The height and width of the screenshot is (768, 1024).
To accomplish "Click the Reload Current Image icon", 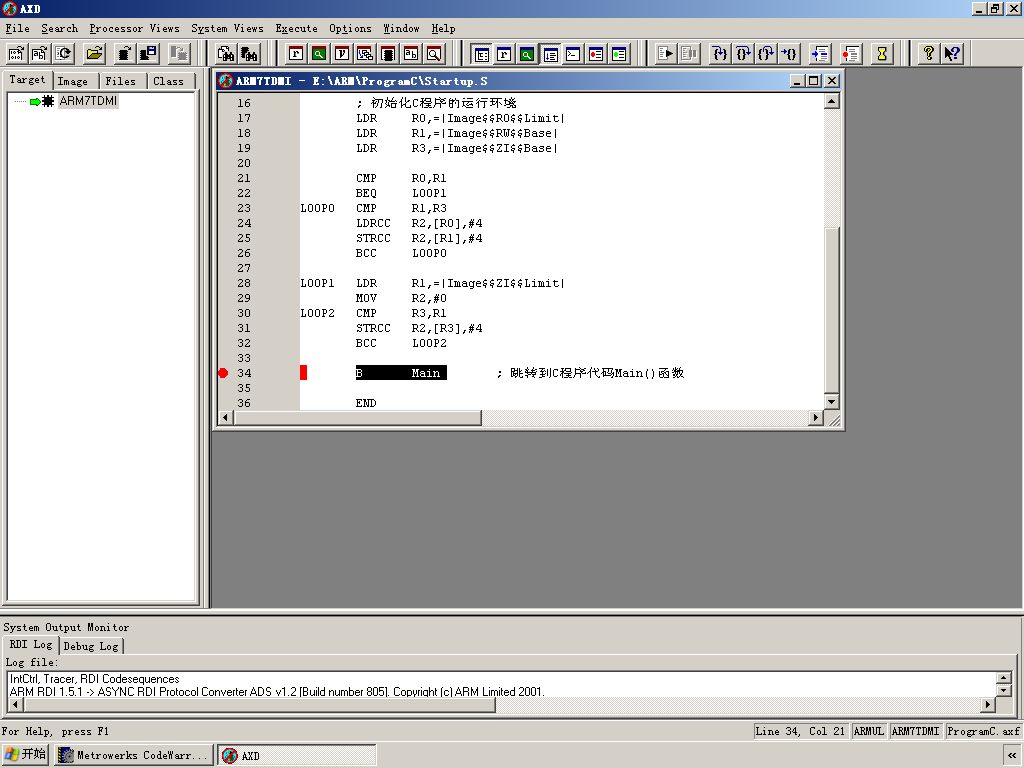I will (63, 54).
